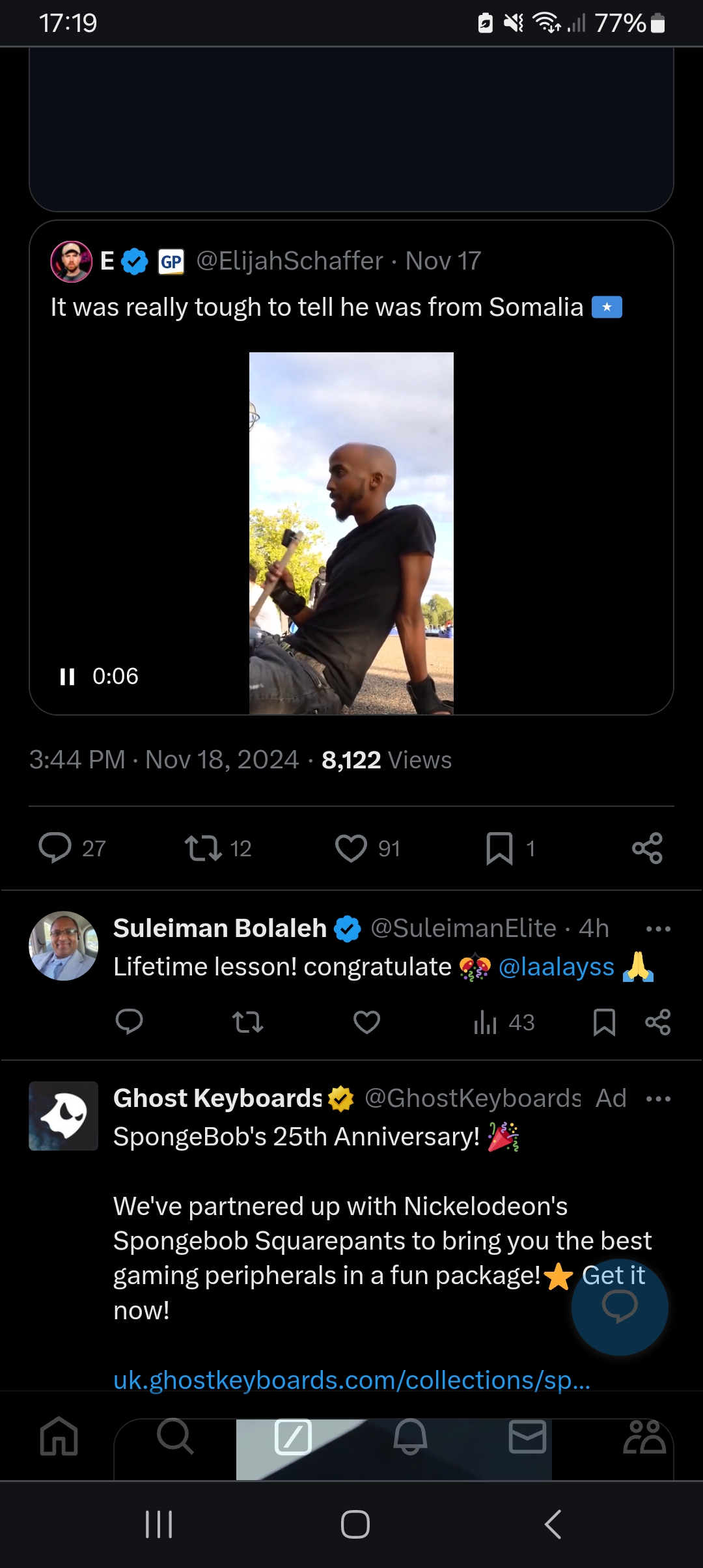
Task: Open Messages envelope tab
Action: (527, 1436)
